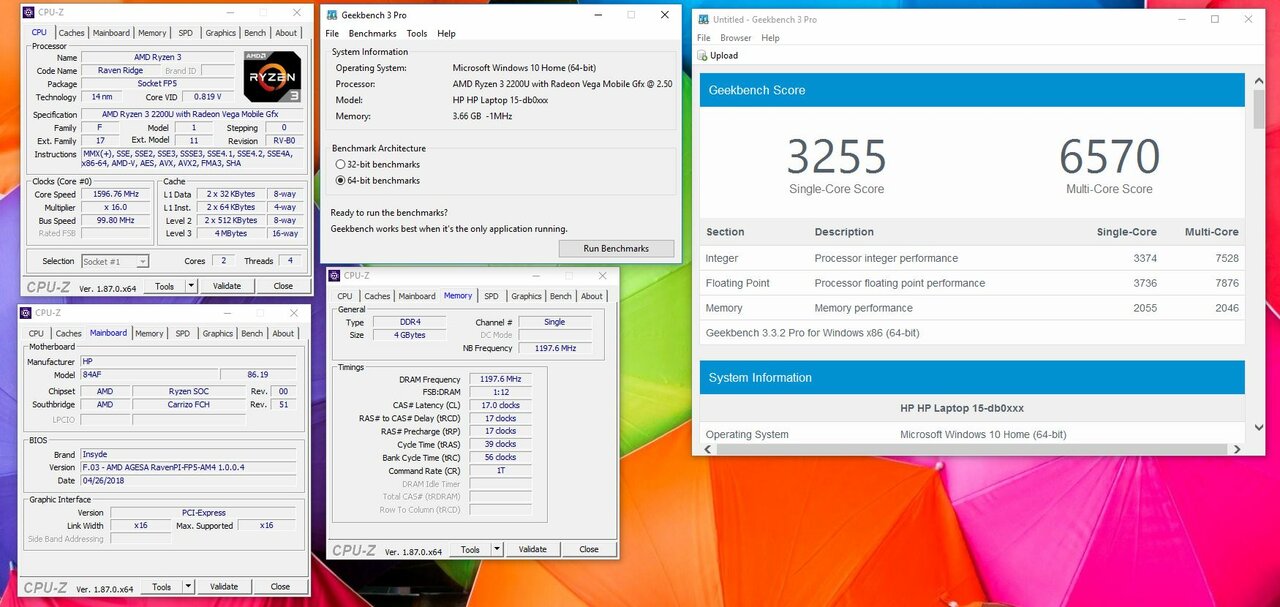Open Tools dropdown arrow in Memory window

pyautogui.click(x=497, y=549)
